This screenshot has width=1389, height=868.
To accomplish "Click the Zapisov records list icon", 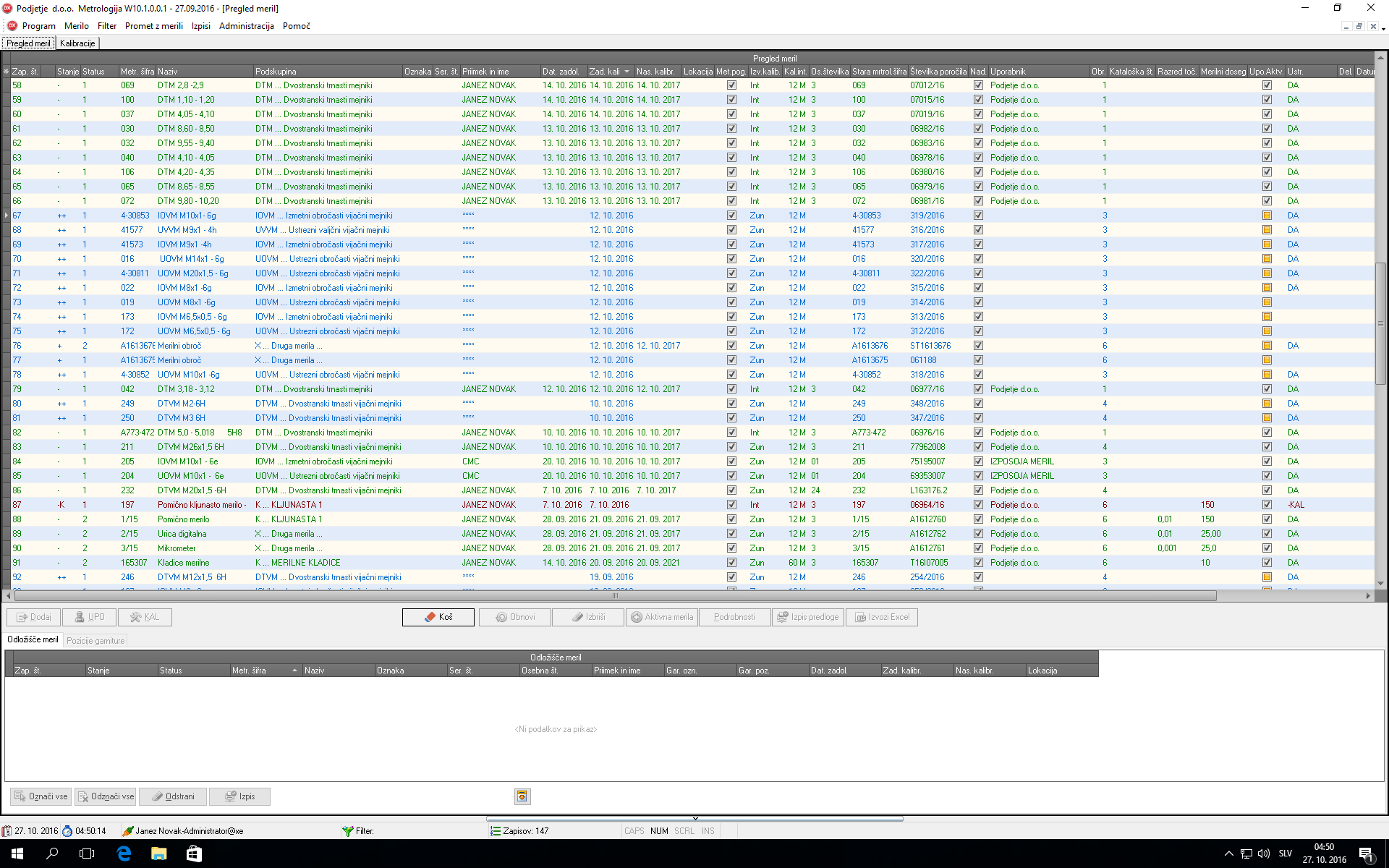I will [496, 831].
